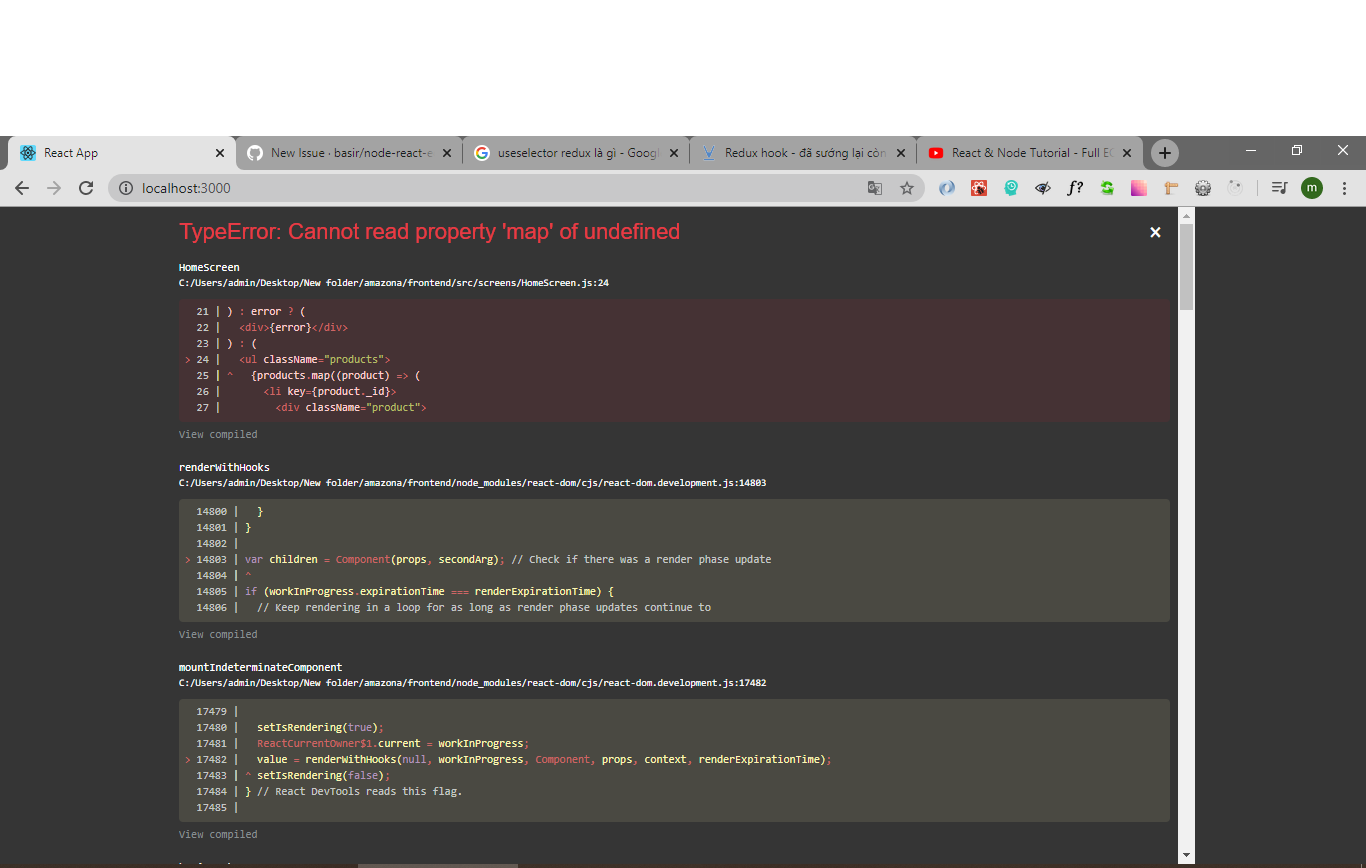Click the scrollbar down arrow
Screen dimensions: 1366x868
[x=1186, y=855]
